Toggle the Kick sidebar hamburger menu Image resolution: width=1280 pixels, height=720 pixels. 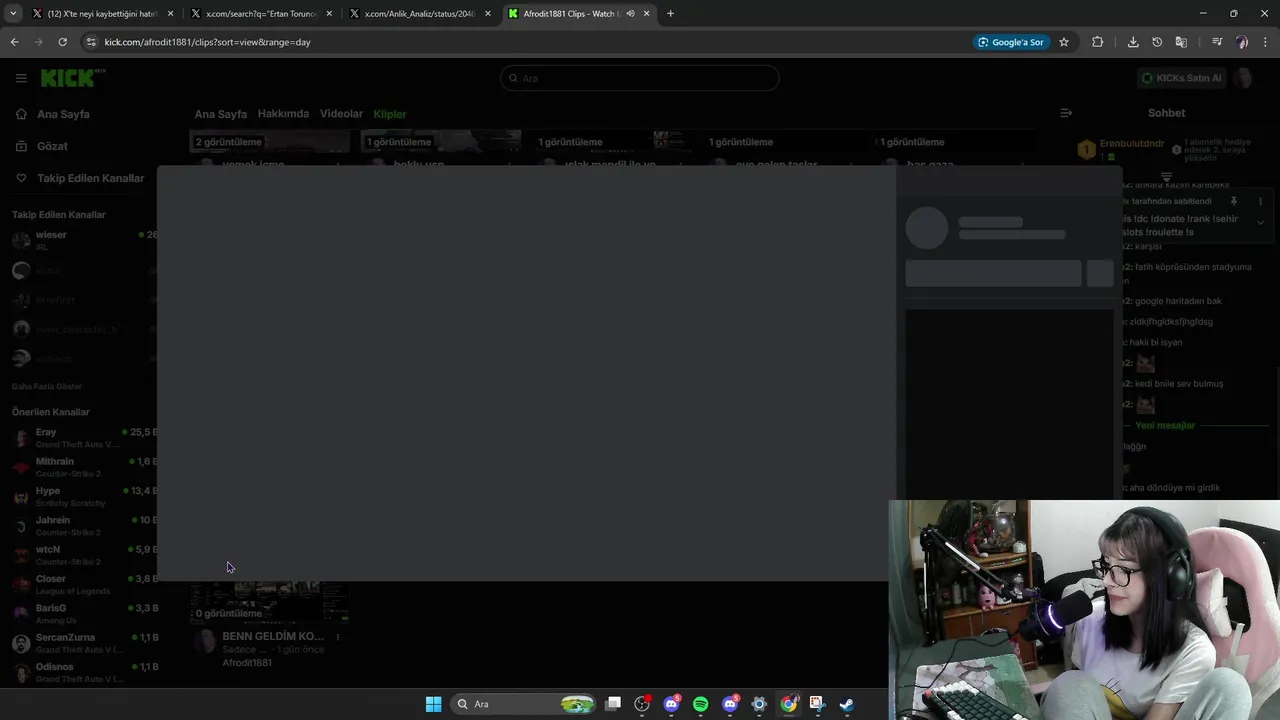[21, 78]
